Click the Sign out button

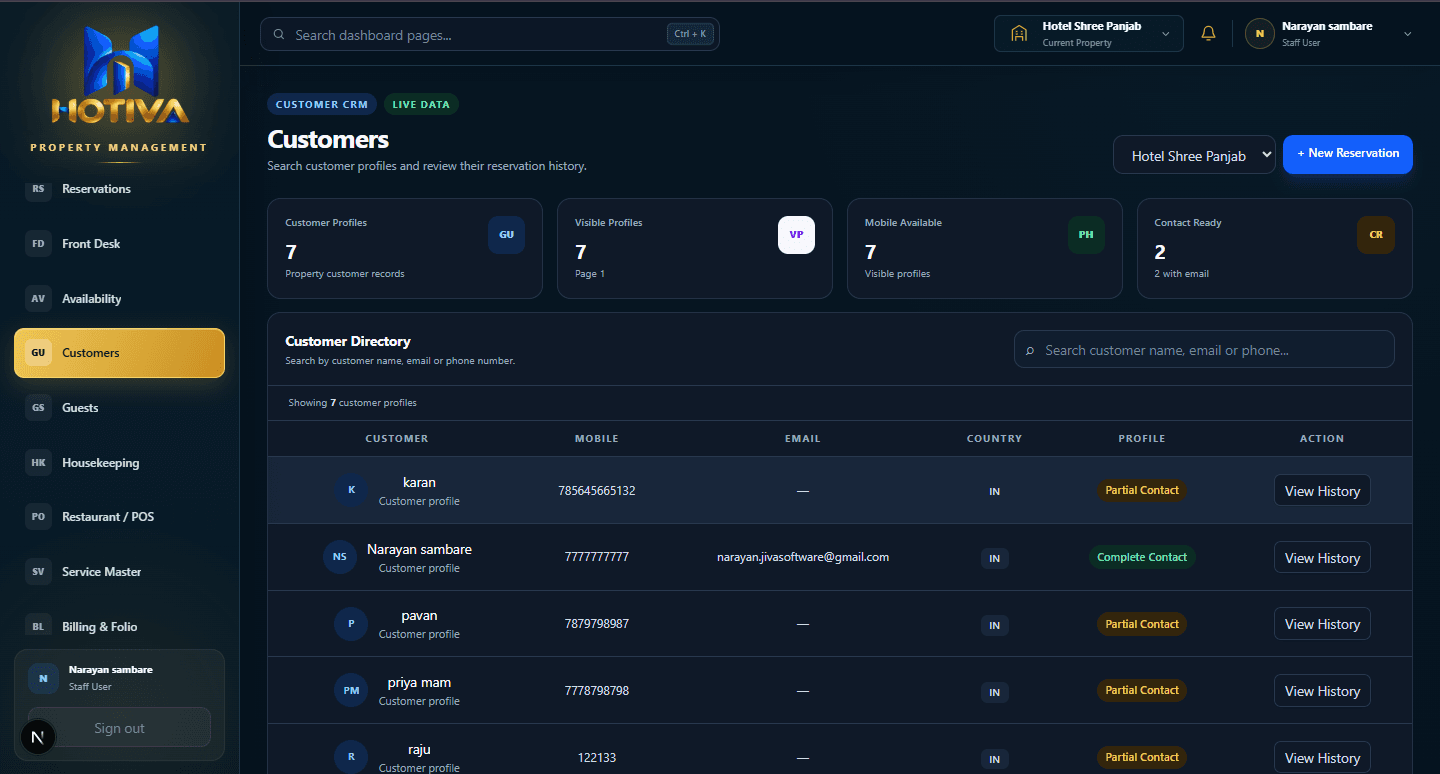[x=120, y=728]
